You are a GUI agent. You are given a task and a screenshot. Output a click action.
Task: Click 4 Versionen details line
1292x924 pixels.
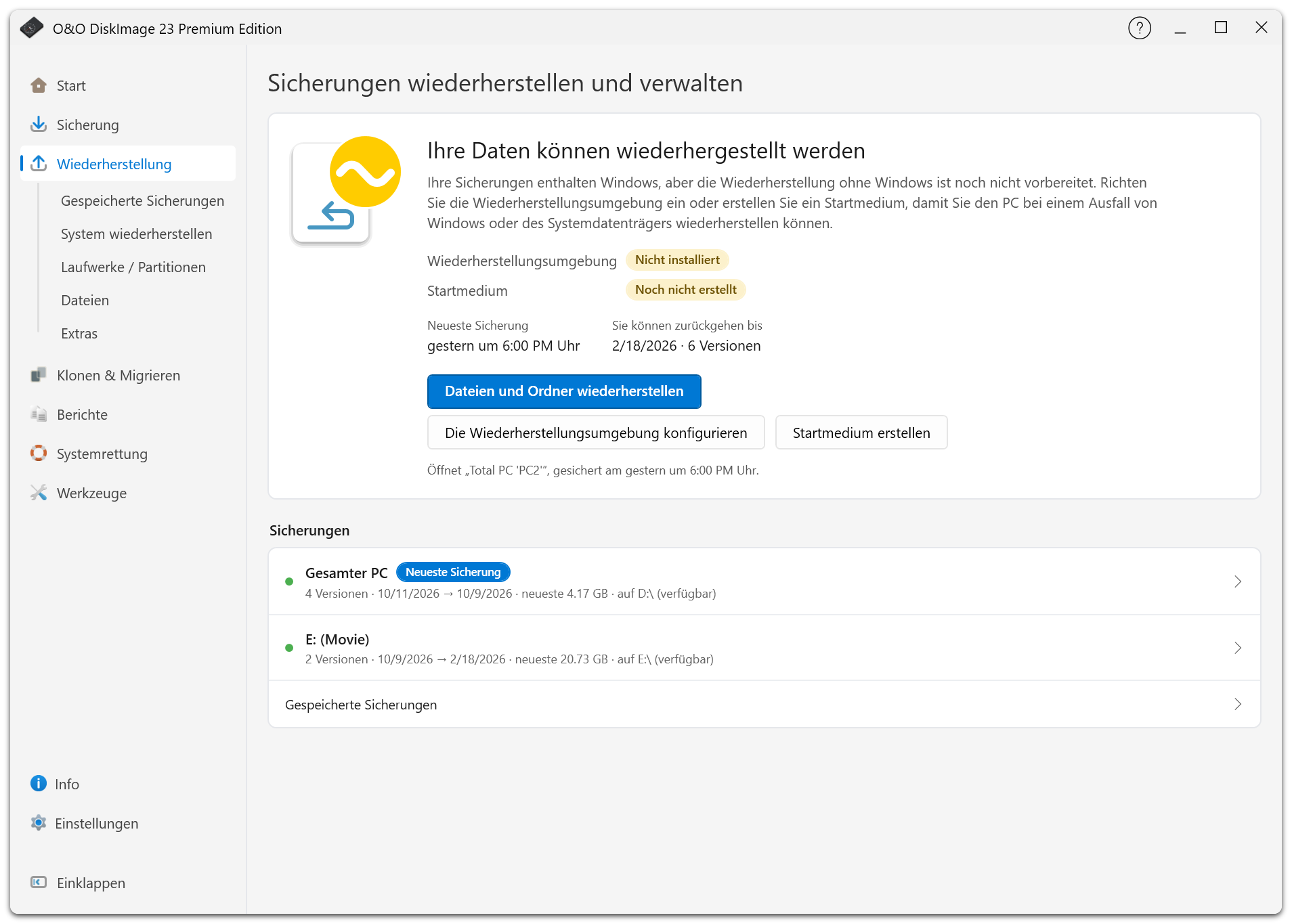pos(511,594)
